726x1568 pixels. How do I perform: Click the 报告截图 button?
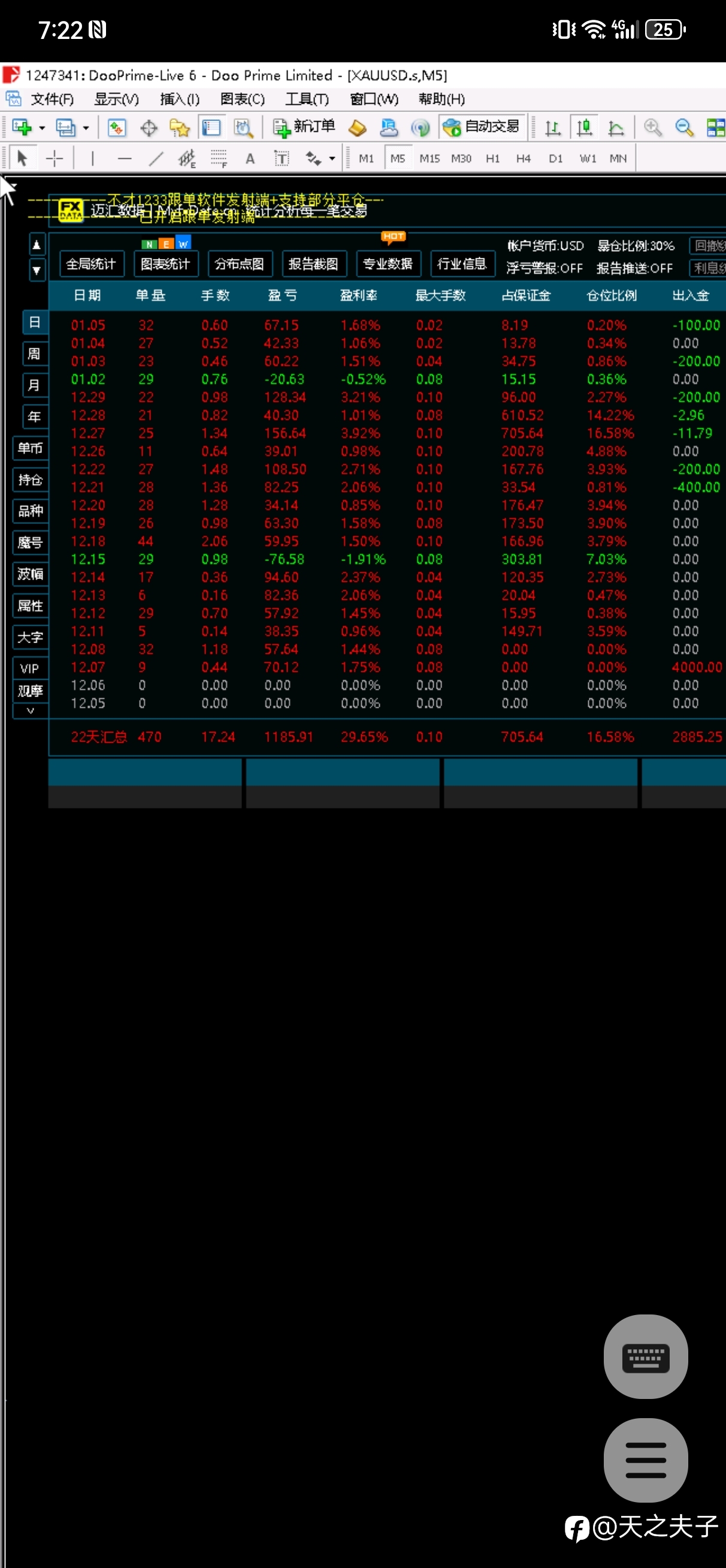coord(314,264)
